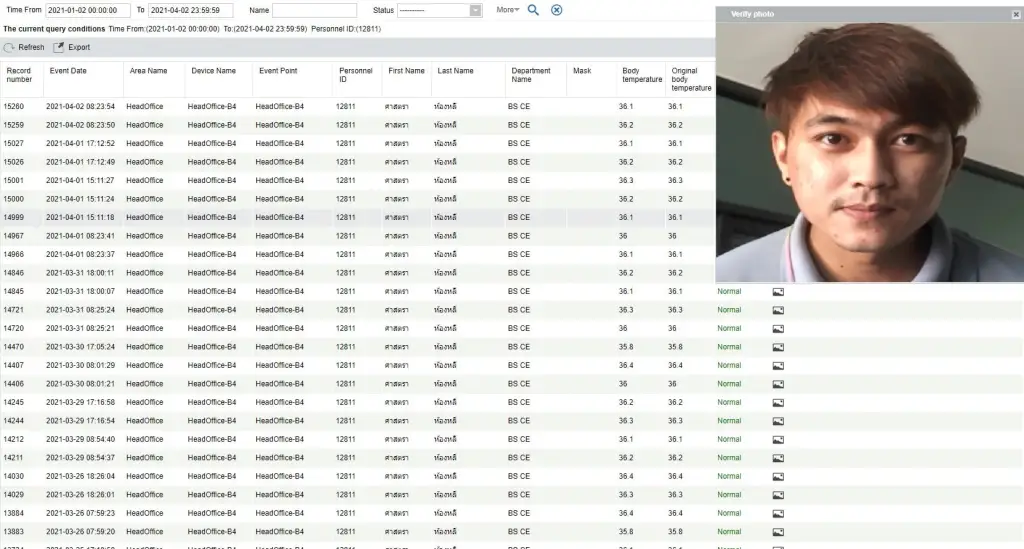The width and height of the screenshot is (1024, 549).
Task: Select the row for record 15260
Action: click(x=300, y=106)
